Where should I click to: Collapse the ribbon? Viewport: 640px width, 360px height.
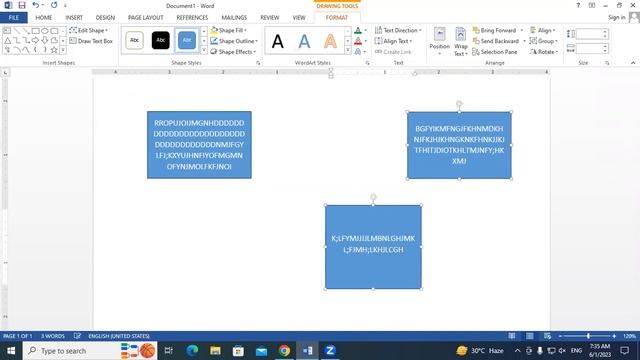coord(633,63)
